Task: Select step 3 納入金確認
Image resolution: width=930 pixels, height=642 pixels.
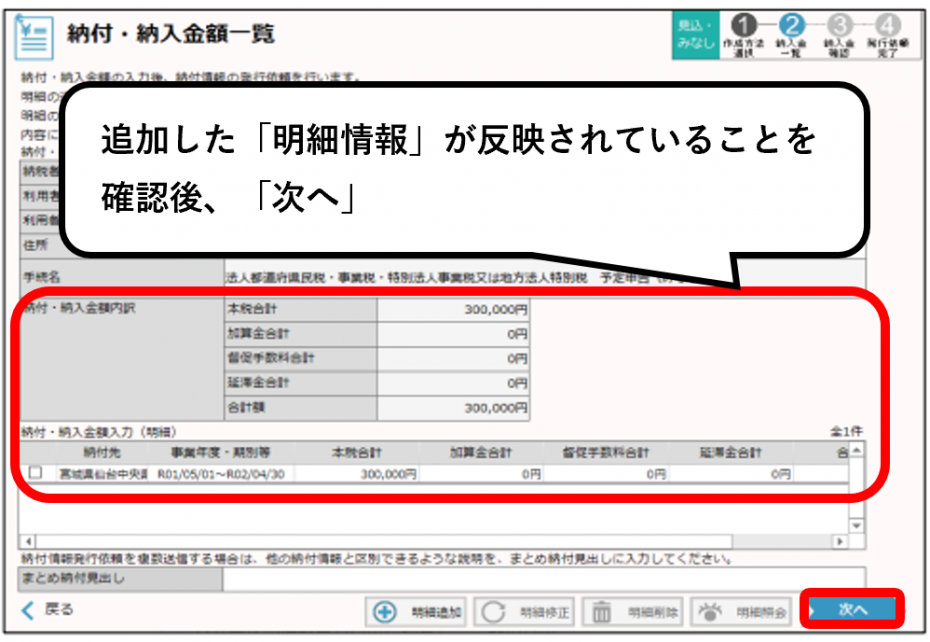Action: point(840,23)
